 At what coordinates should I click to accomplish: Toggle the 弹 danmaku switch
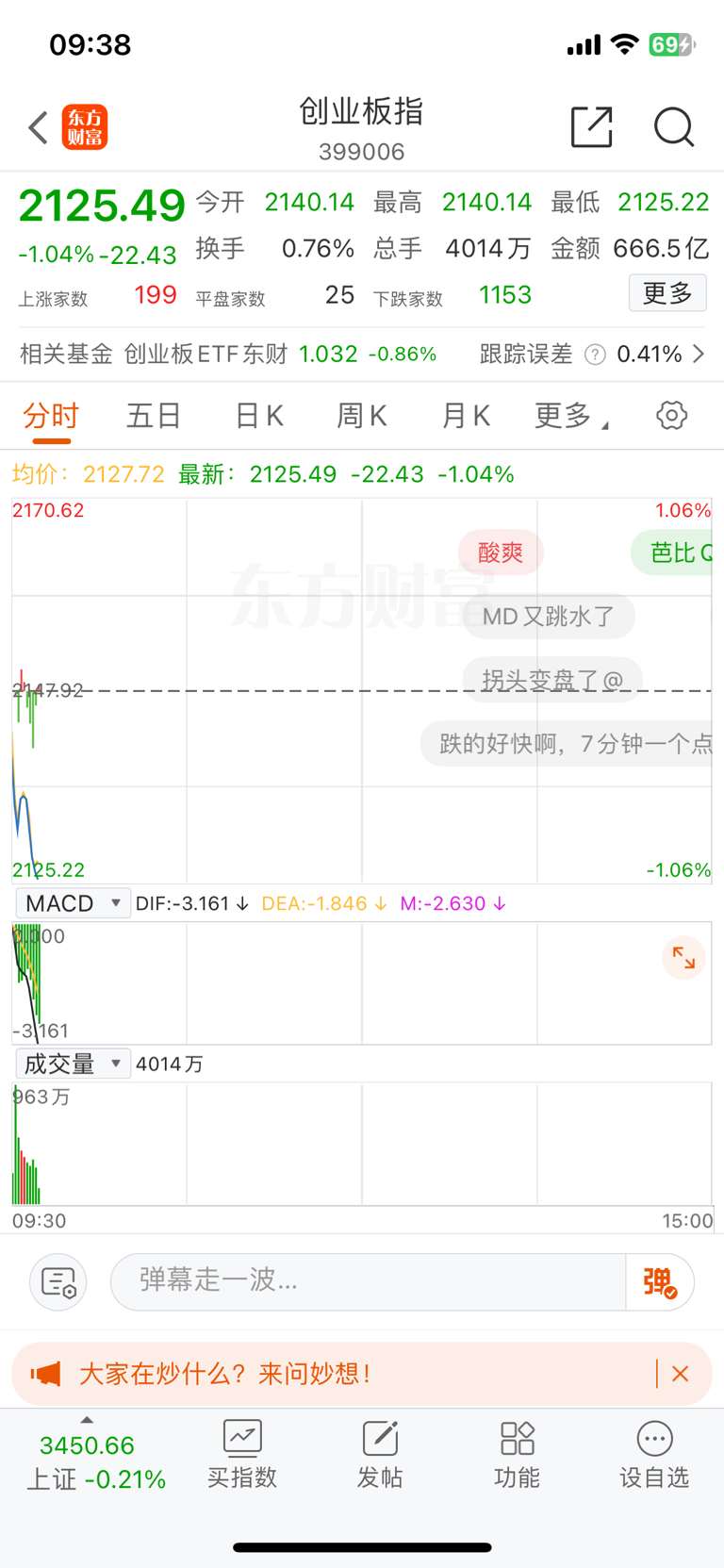tap(660, 1282)
